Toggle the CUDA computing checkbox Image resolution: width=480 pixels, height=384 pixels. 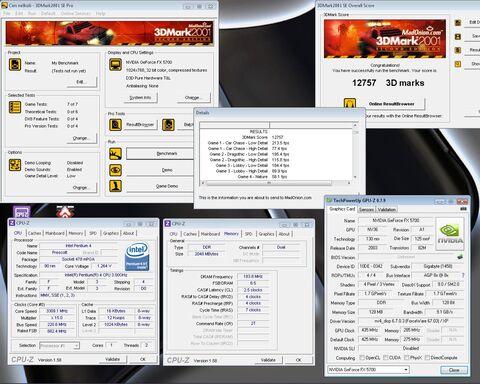pos(386,358)
